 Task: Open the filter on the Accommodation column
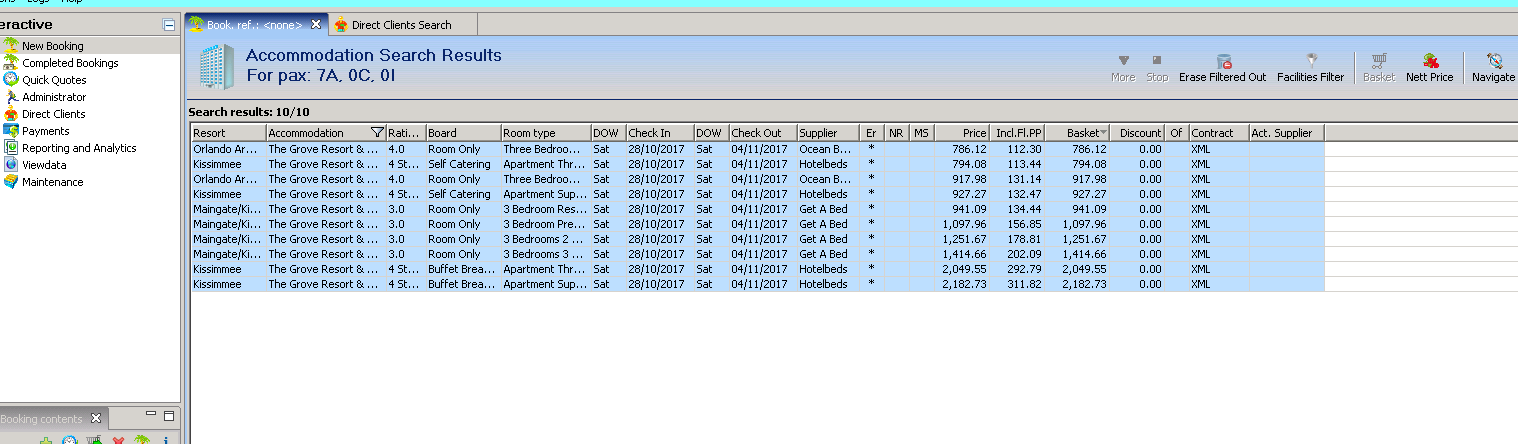pos(377,133)
